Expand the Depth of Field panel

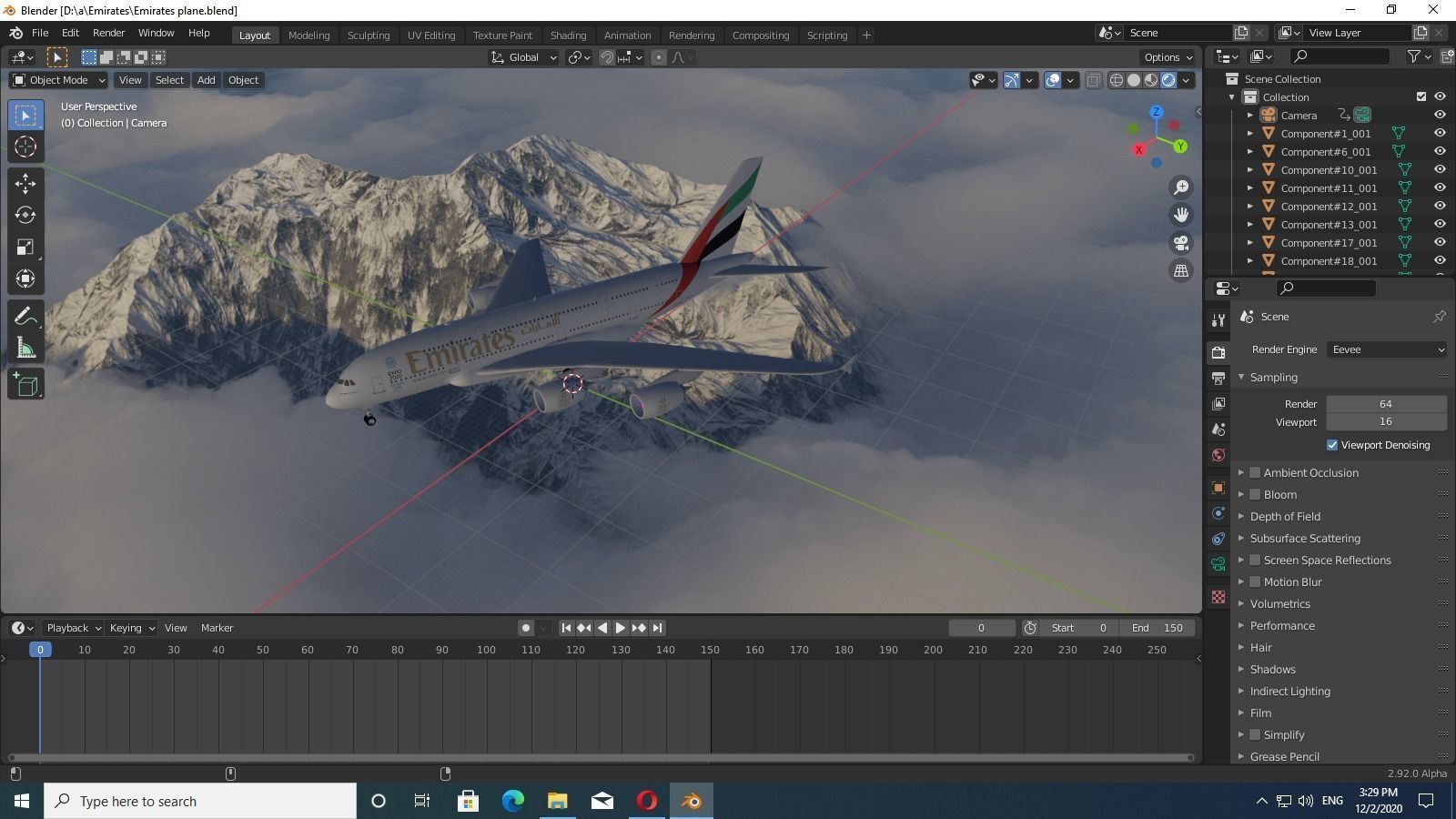click(x=1285, y=516)
